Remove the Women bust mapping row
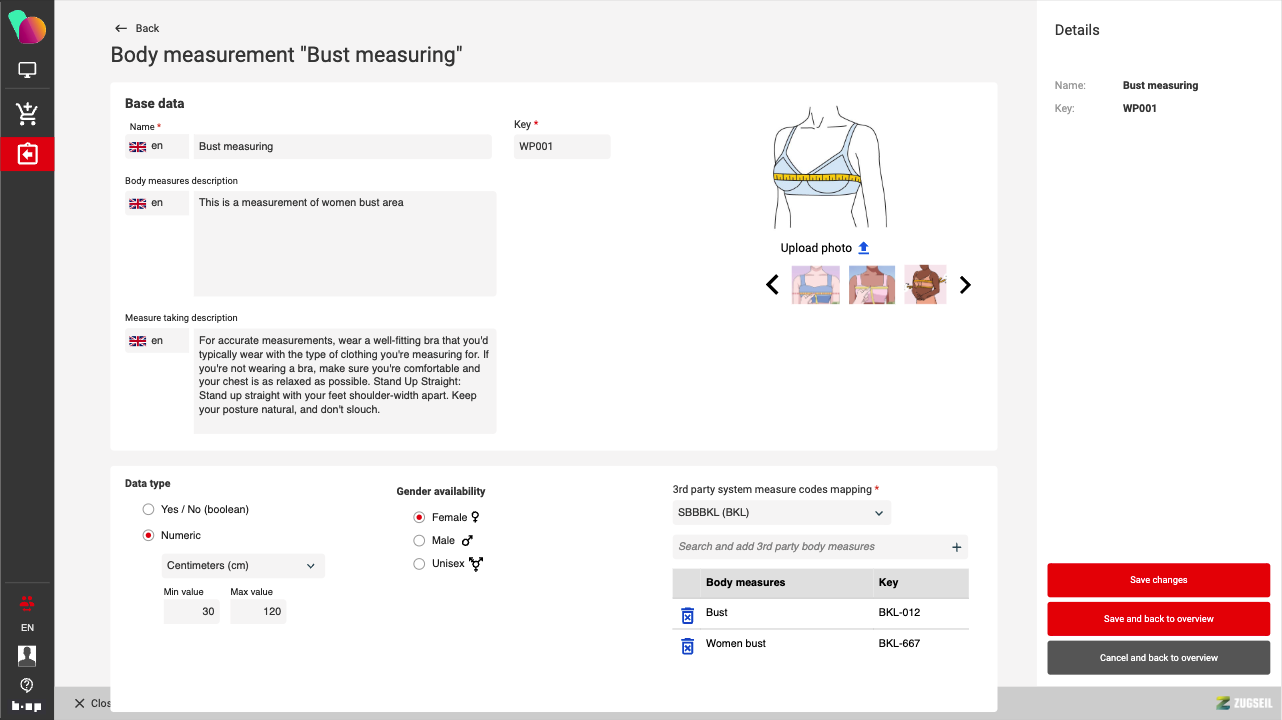 687,645
